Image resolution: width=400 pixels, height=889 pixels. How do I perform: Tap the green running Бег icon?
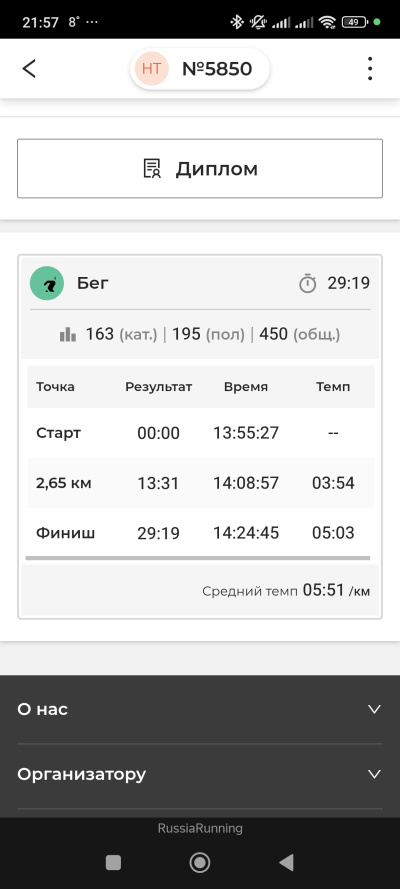click(x=46, y=283)
